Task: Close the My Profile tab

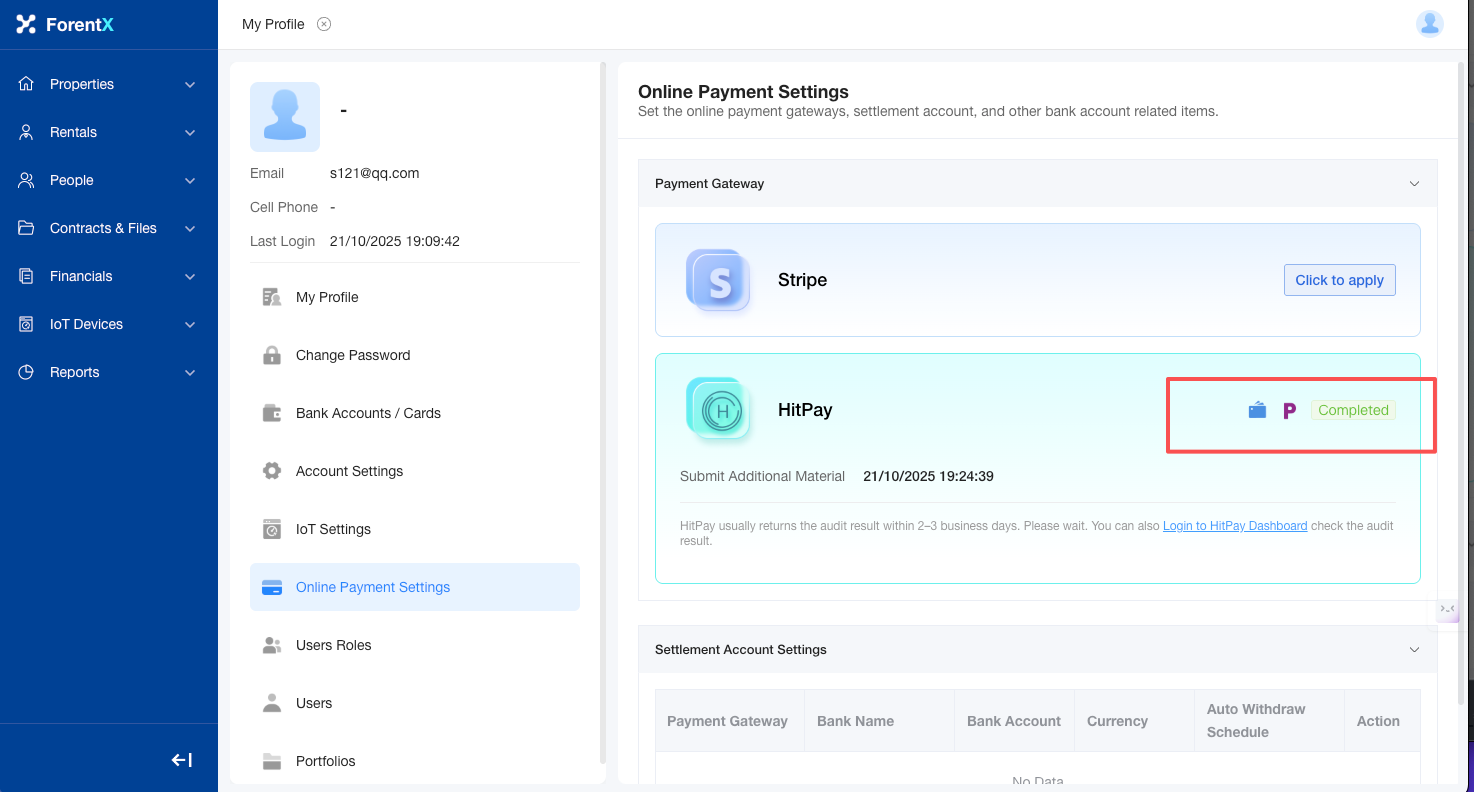Action: tap(324, 24)
